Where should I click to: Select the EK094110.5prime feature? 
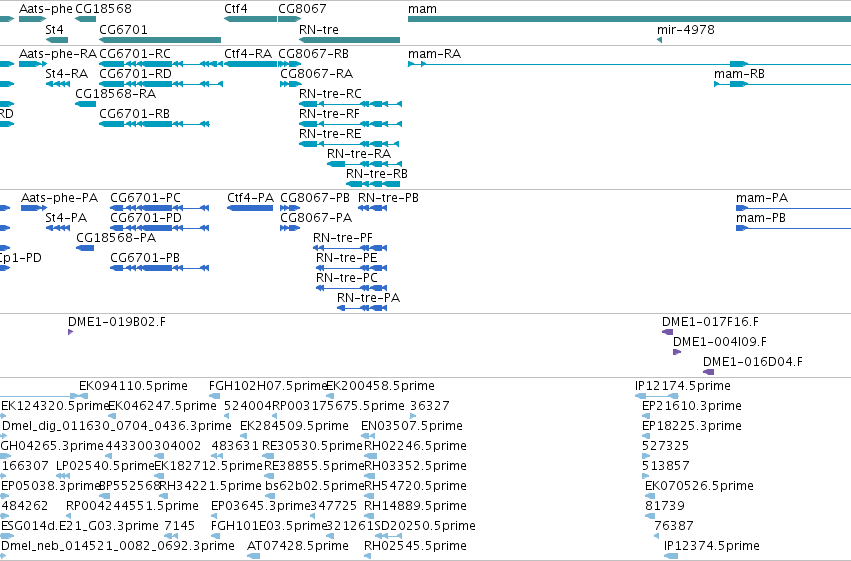(x=84, y=396)
